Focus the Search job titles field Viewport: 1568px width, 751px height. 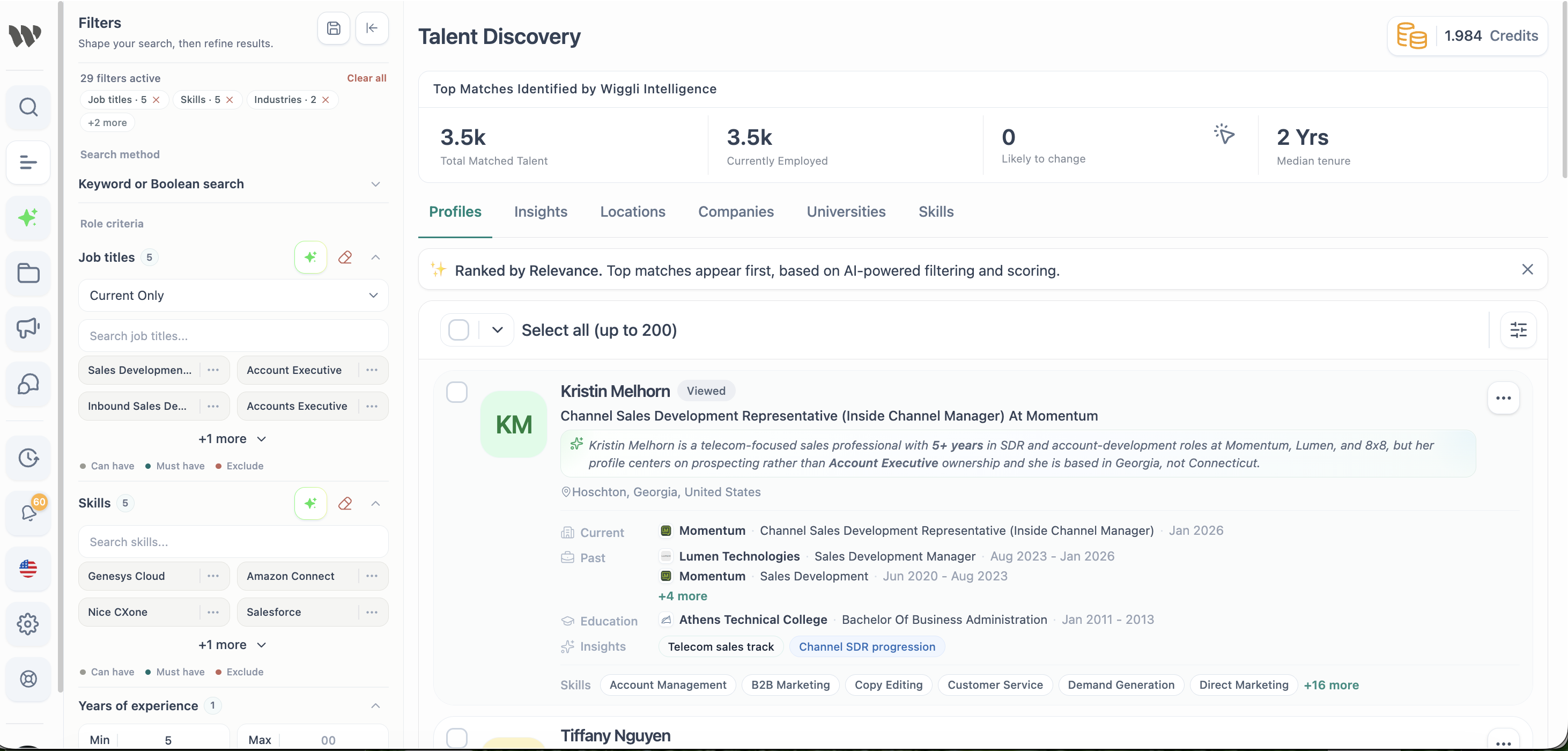(233, 336)
